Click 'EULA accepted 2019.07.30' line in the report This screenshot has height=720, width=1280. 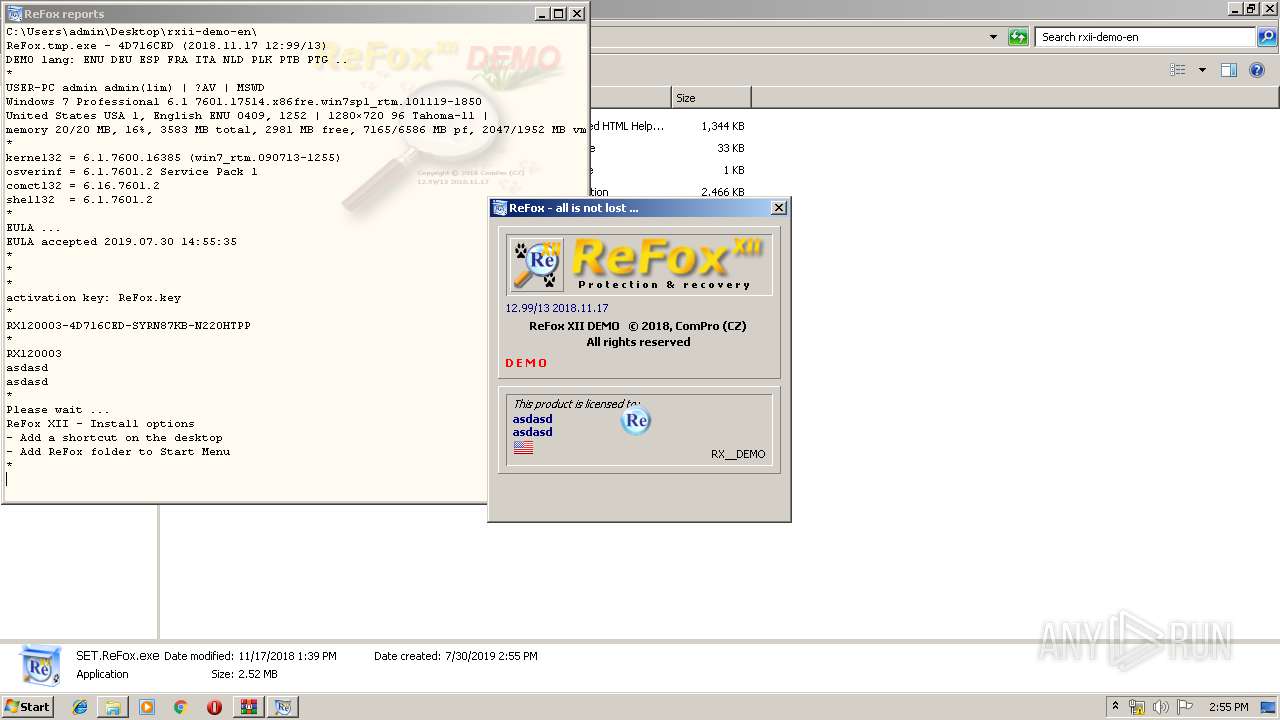click(x=121, y=242)
